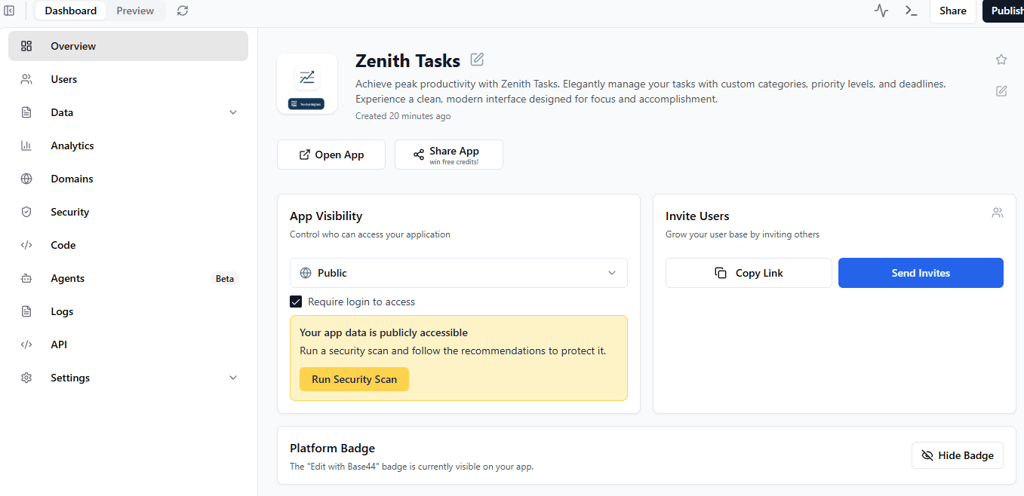Viewport: 1024px width, 496px height.
Task: Click the Invite Users heading
Action: click(x=697, y=216)
